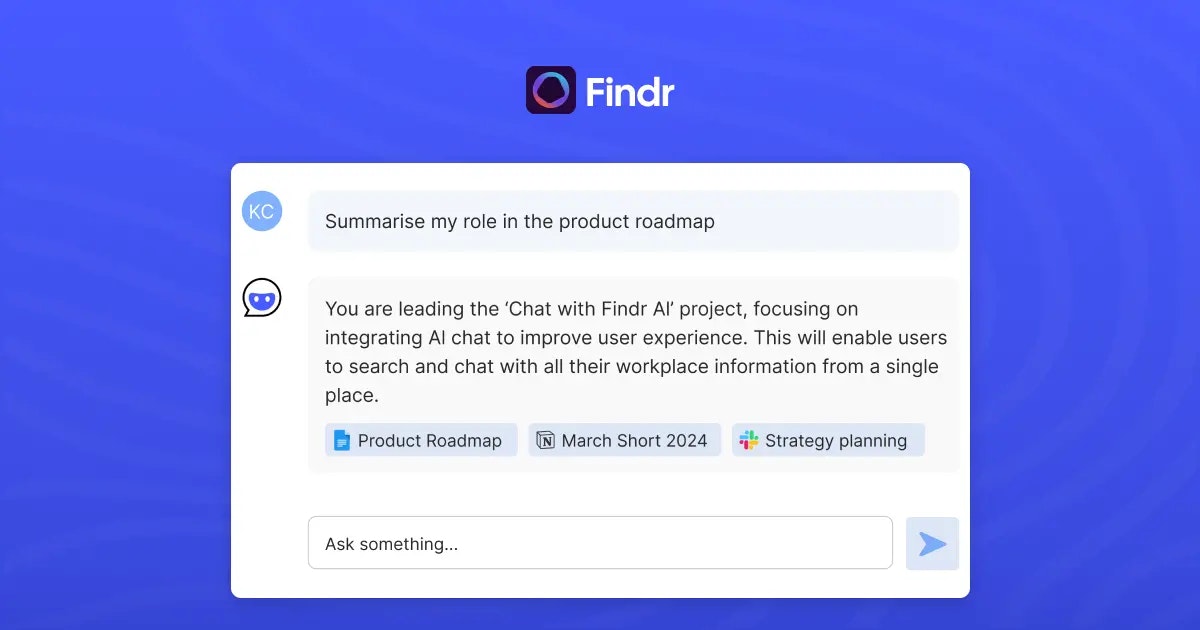Screen dimensions: 1200x630
Task: Select the Product Roadmap chip label
Action: (x=433, y=440)
